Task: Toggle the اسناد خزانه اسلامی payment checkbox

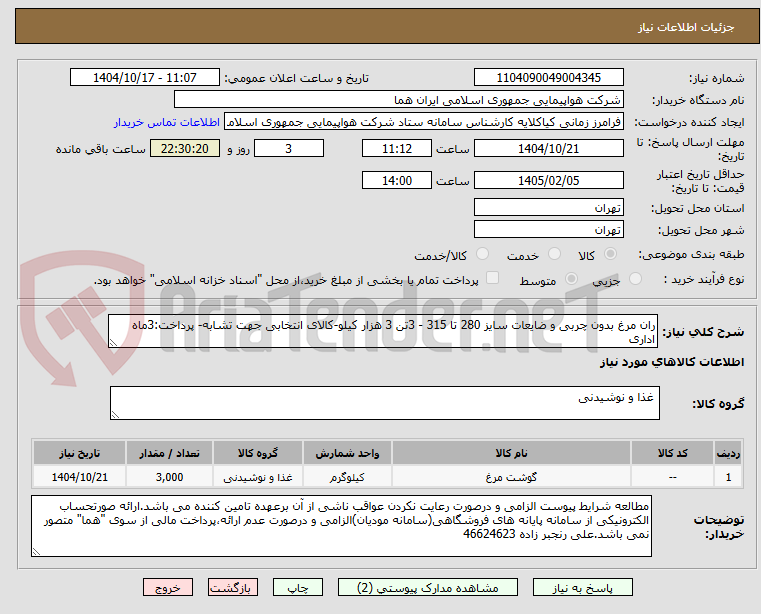Action: (492, 278)
